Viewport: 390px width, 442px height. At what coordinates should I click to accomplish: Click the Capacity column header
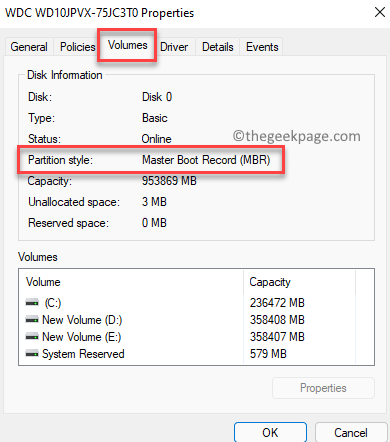pyautogui.click(x=299, y=282)
